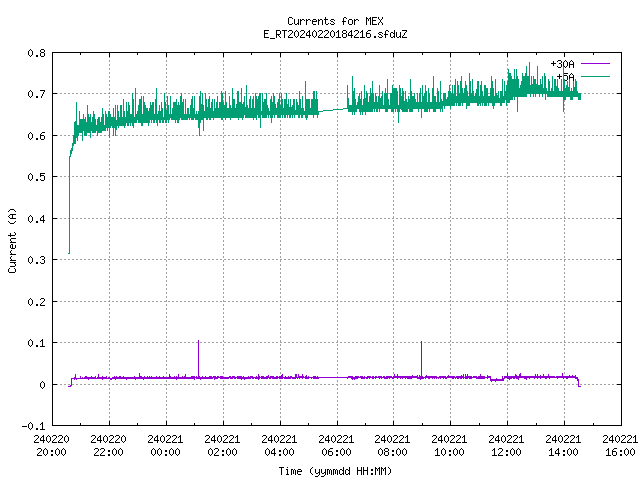
Task: Click the 240221 00:00 time tick label
Action: [165, 446]
